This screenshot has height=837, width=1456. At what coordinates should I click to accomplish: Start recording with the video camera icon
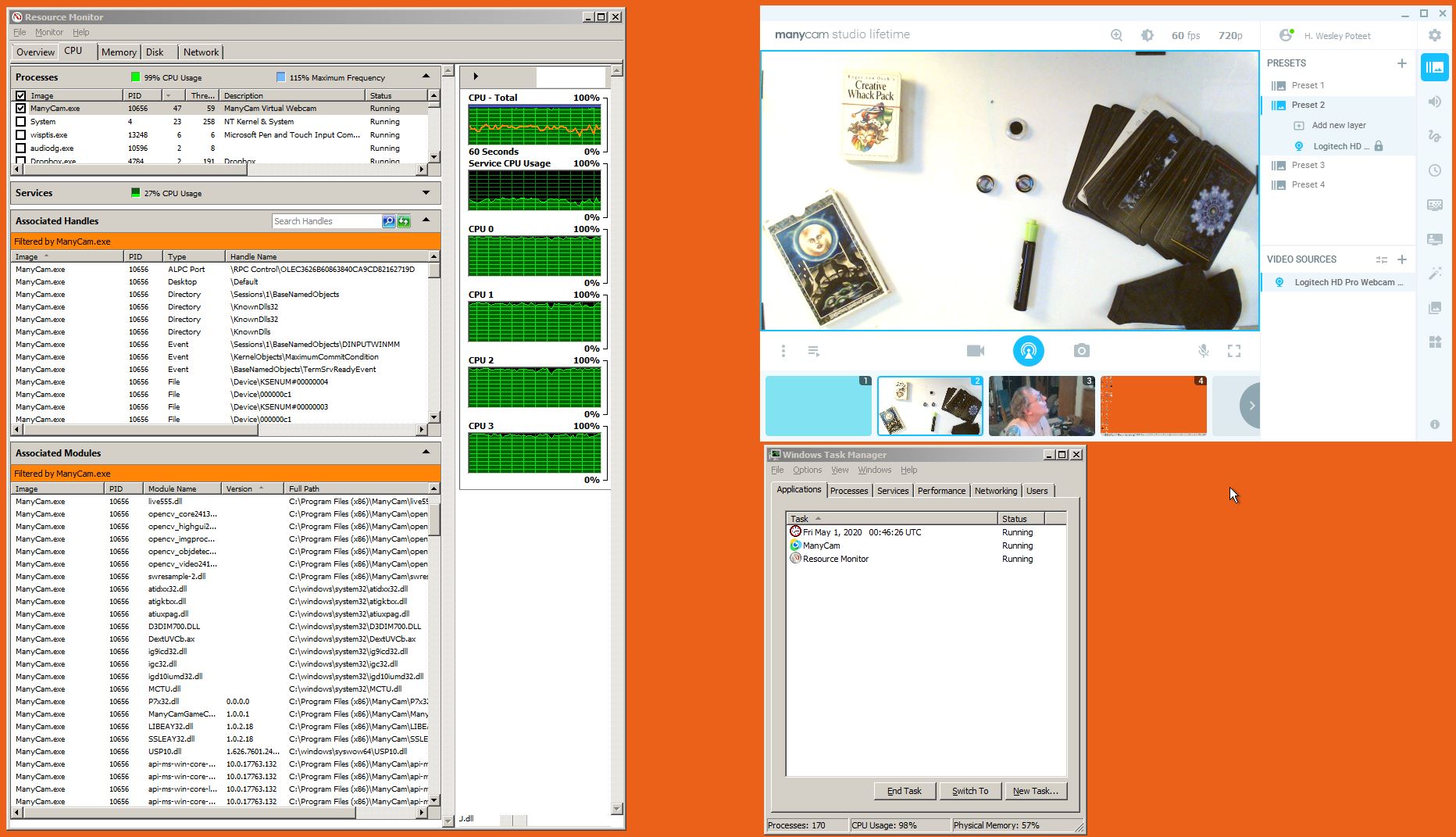[976, 351]
